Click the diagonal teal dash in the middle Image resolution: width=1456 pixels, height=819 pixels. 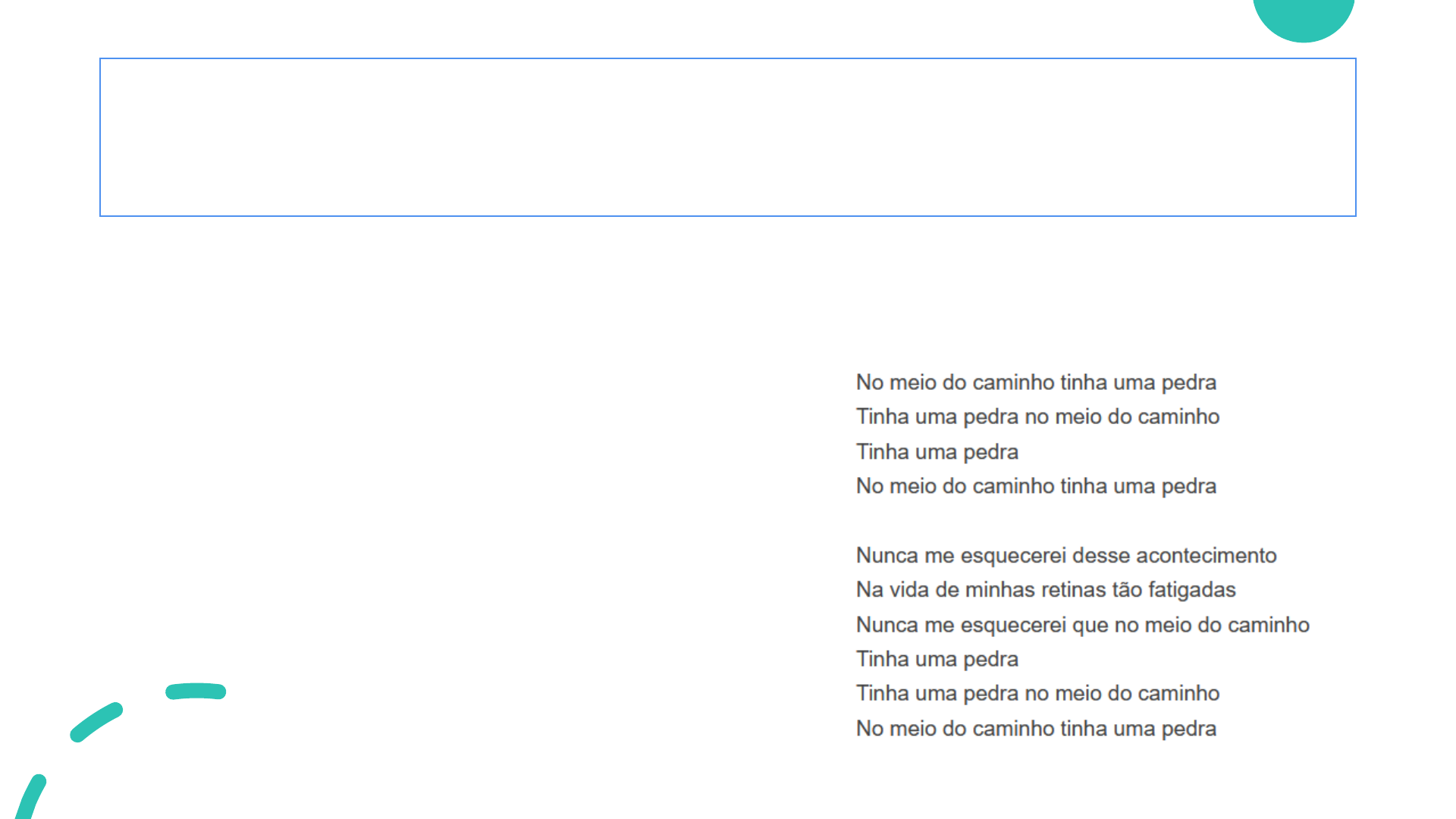coord(96,722)
